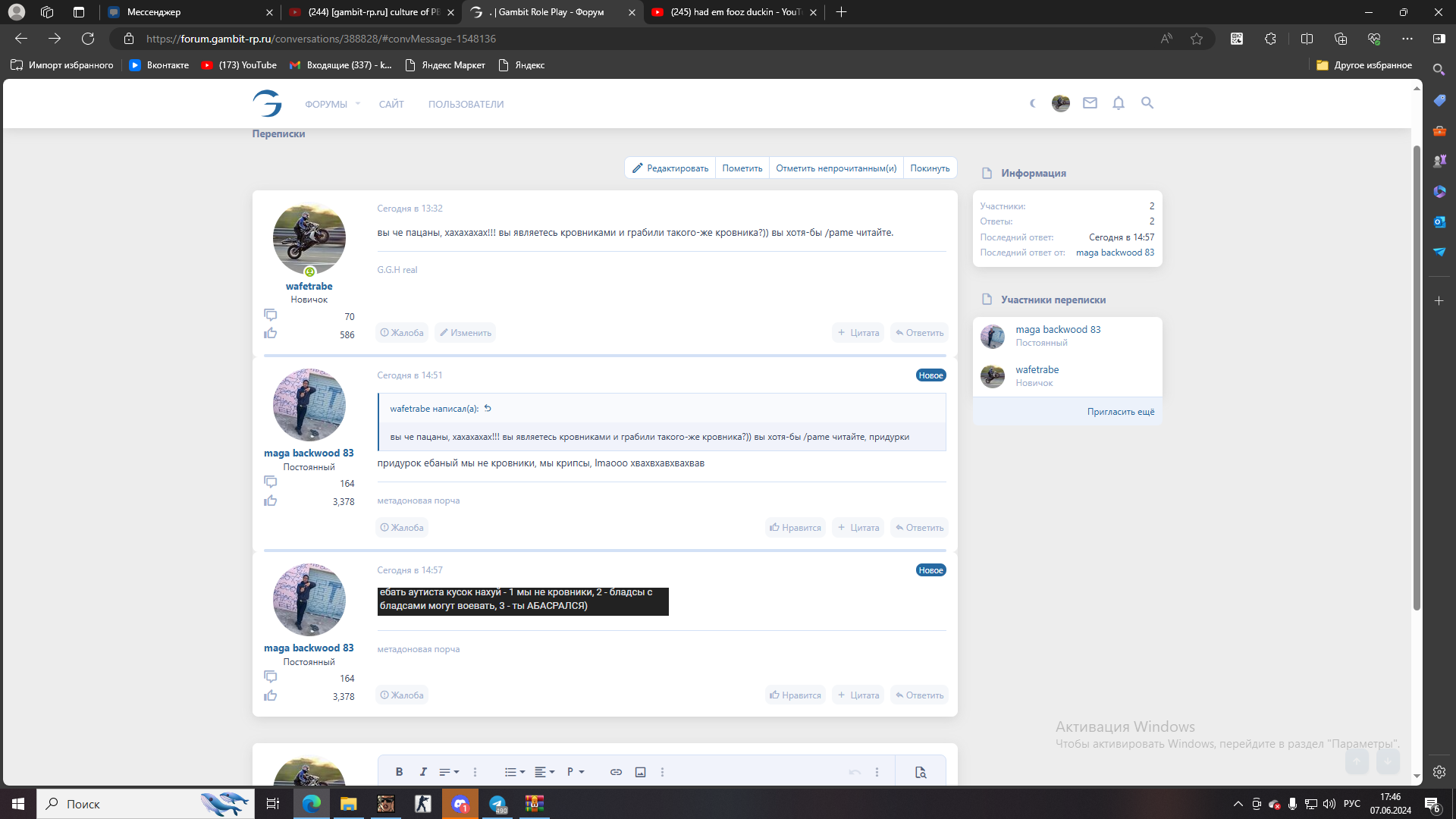Click the insert link icon in the editor
The height and width of the screenshot is (819, 1456).
click(x=616, y=772)
